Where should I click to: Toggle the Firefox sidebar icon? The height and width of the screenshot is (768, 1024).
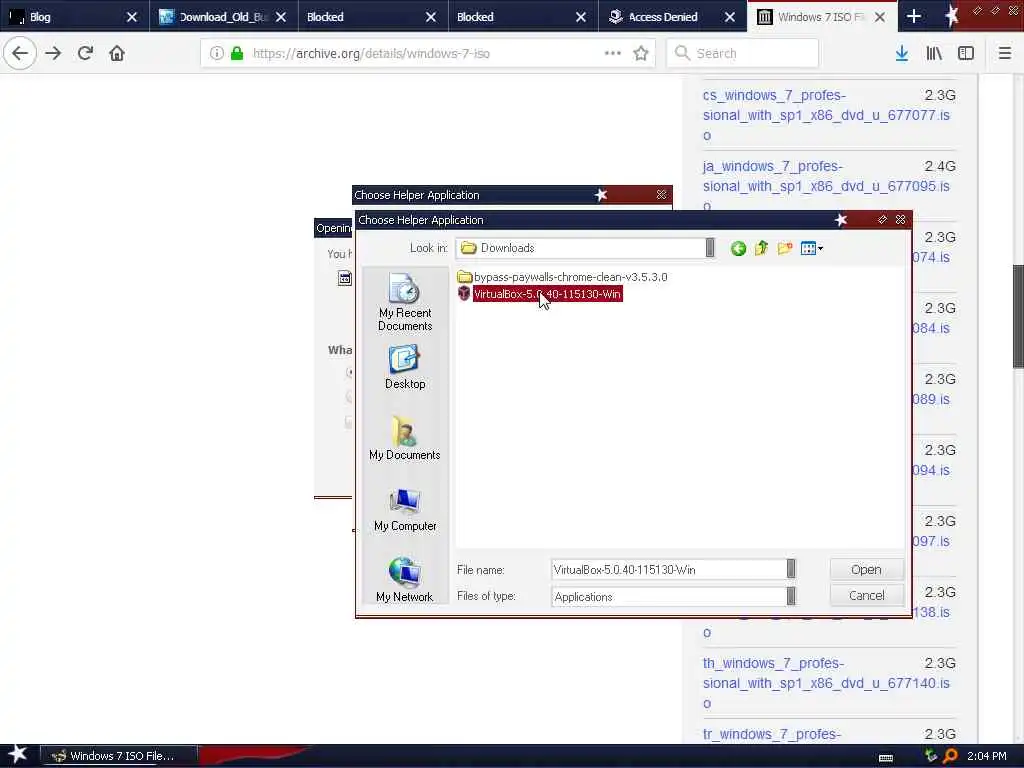click(x=966, y=53)
